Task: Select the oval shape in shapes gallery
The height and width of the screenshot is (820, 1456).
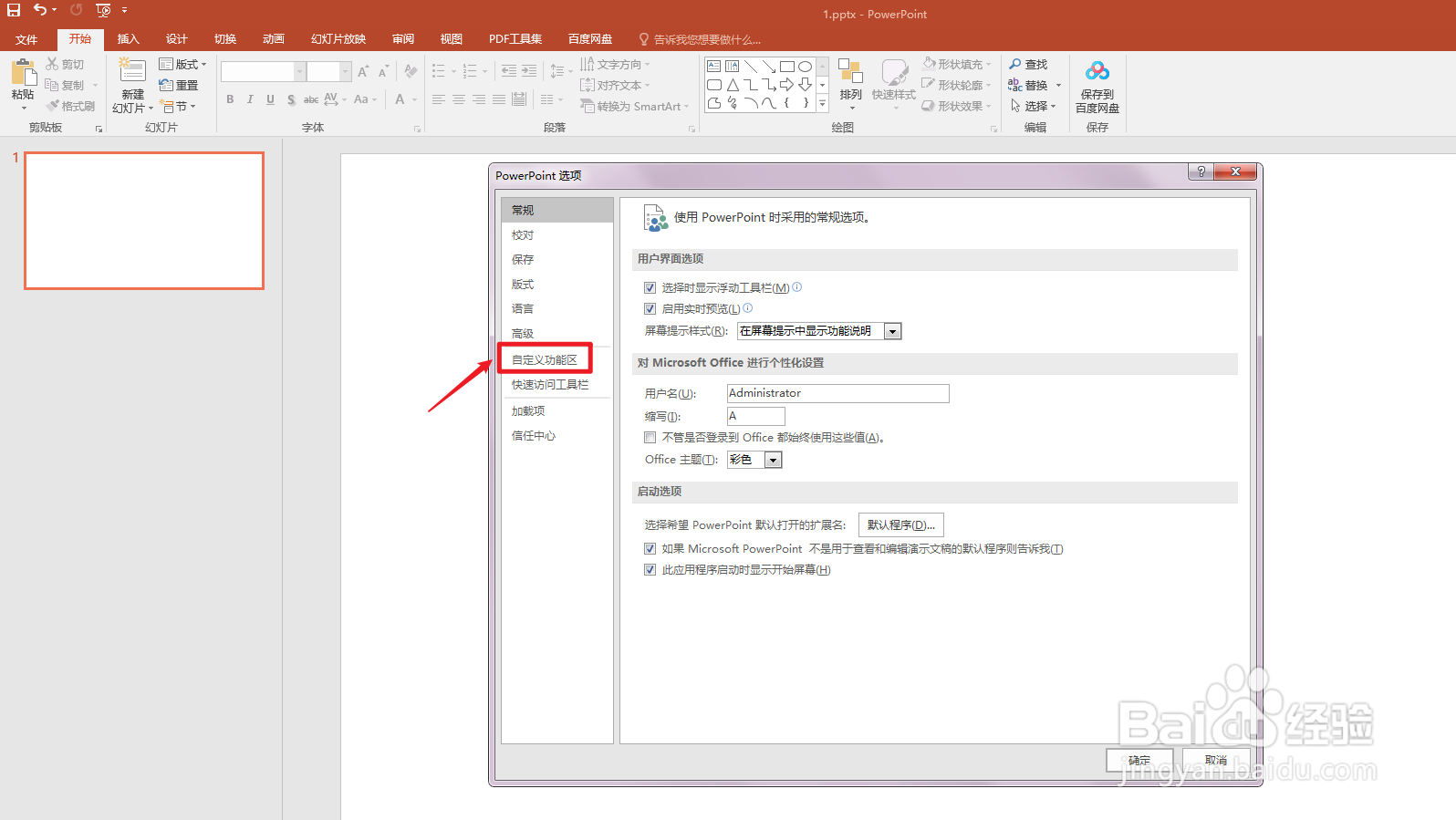Action: [x=805, y=67]
